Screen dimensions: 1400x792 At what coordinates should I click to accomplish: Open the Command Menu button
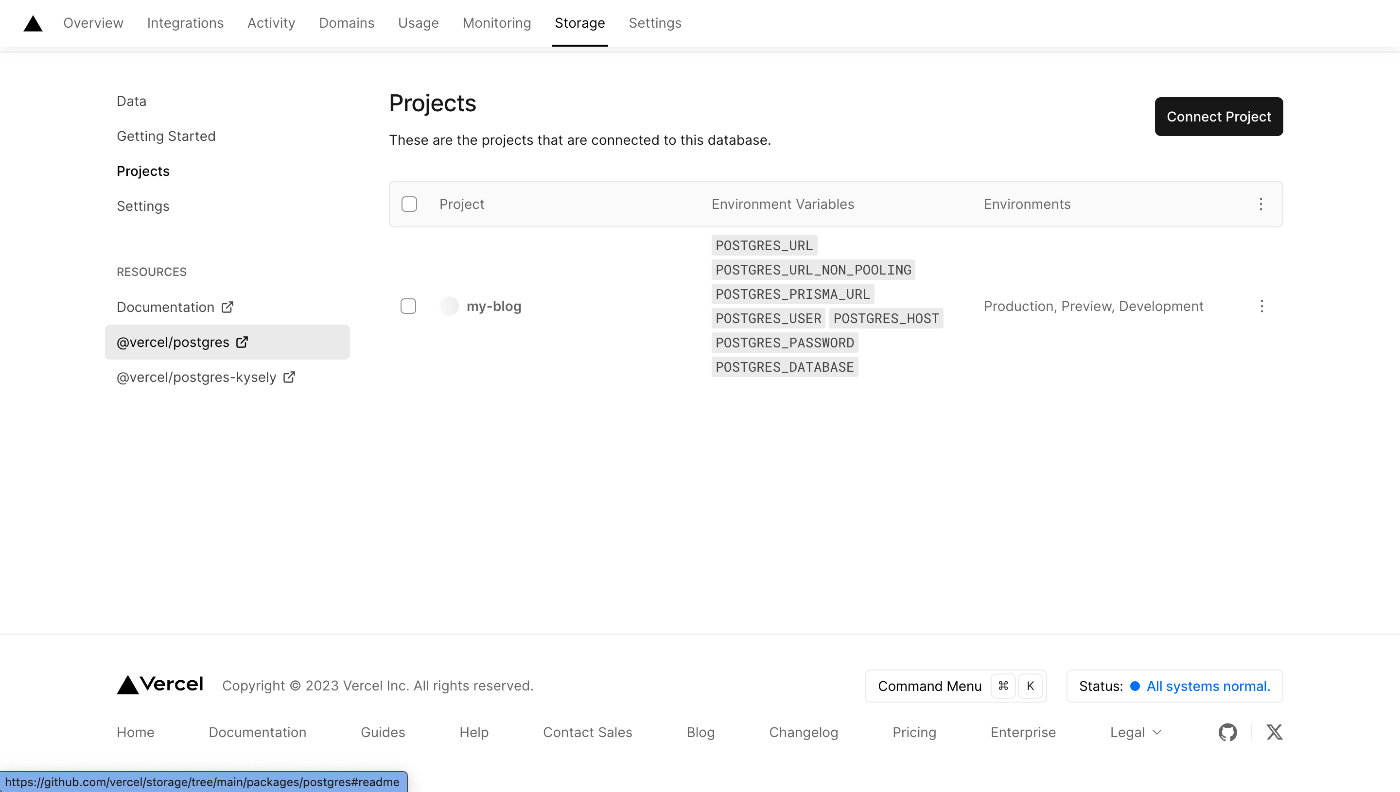955,686
